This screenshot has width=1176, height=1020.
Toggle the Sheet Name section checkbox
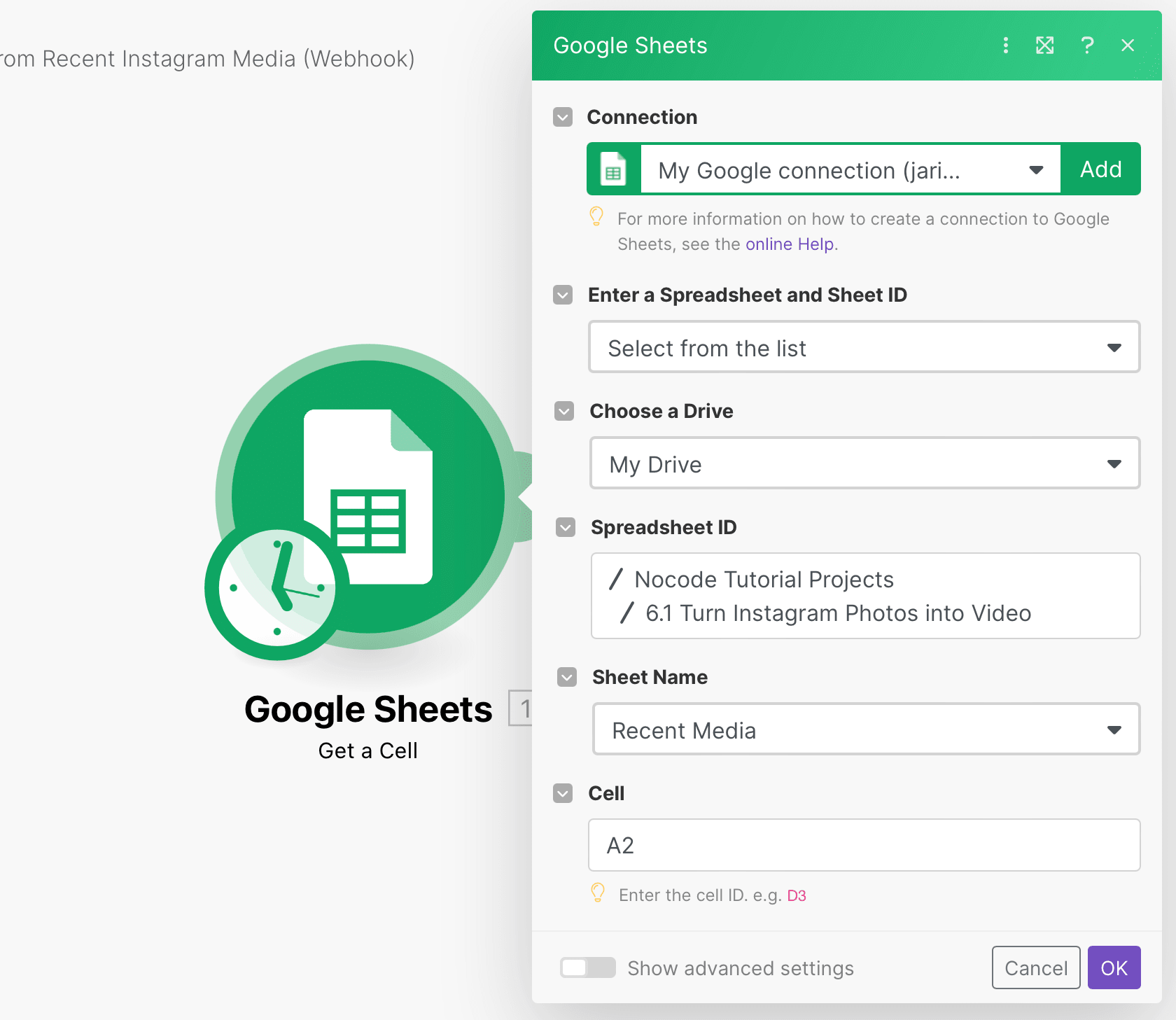pos(566,677)
